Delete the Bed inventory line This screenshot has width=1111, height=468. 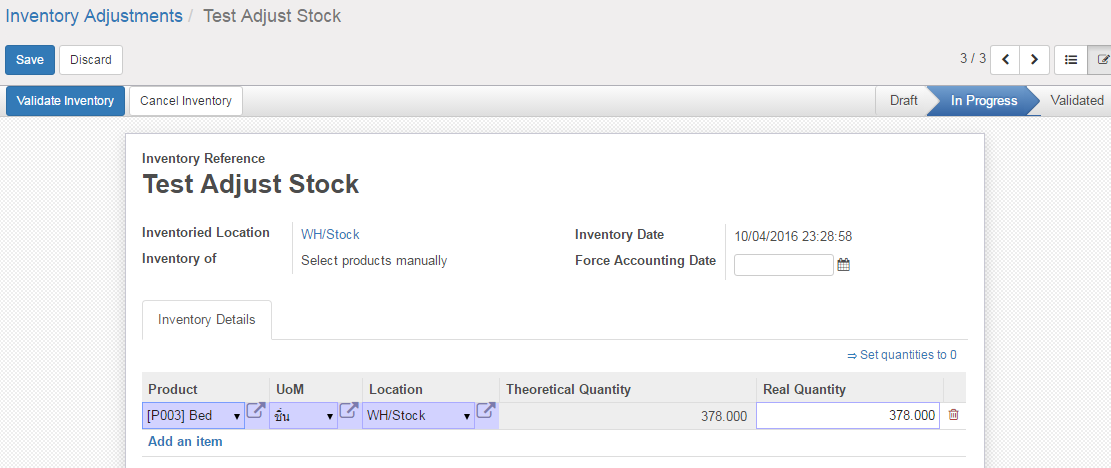953,415
